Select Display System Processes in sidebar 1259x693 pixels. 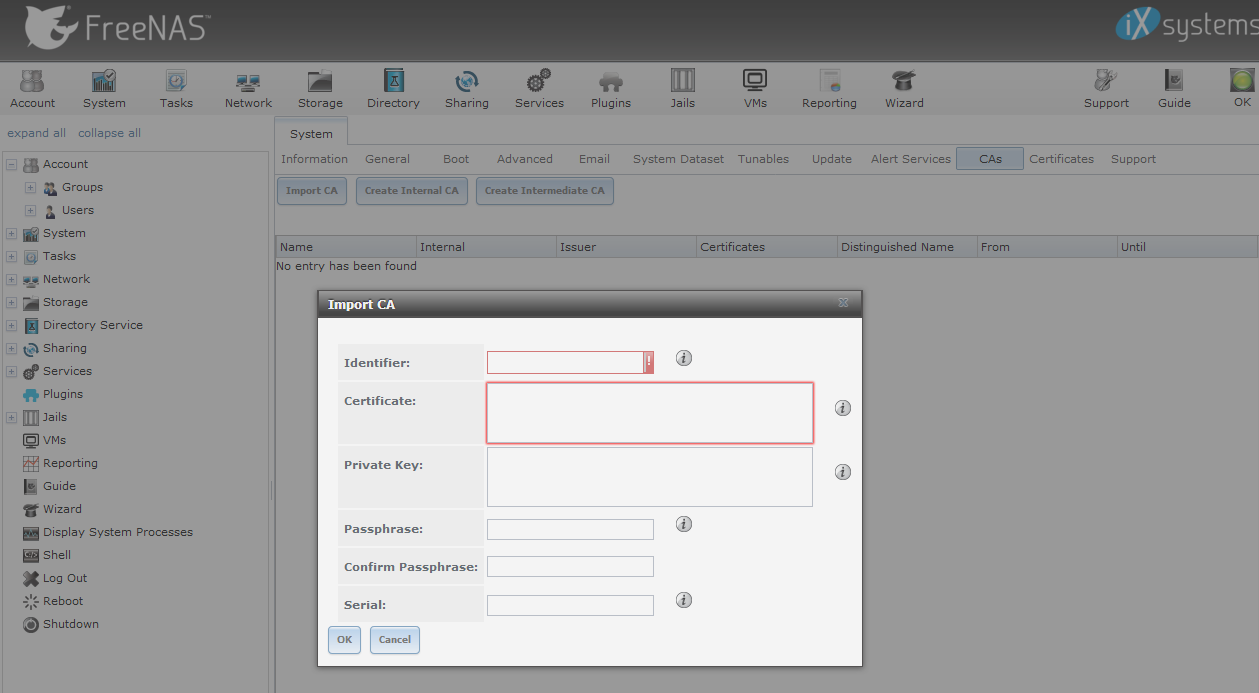click(117, 532)
